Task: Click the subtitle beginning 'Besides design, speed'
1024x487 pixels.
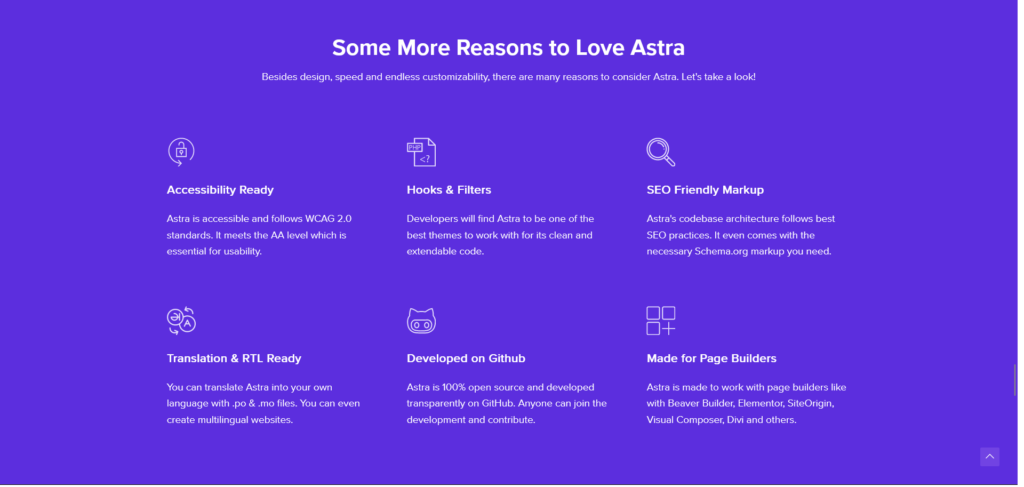Action: [x=509, y=77]
